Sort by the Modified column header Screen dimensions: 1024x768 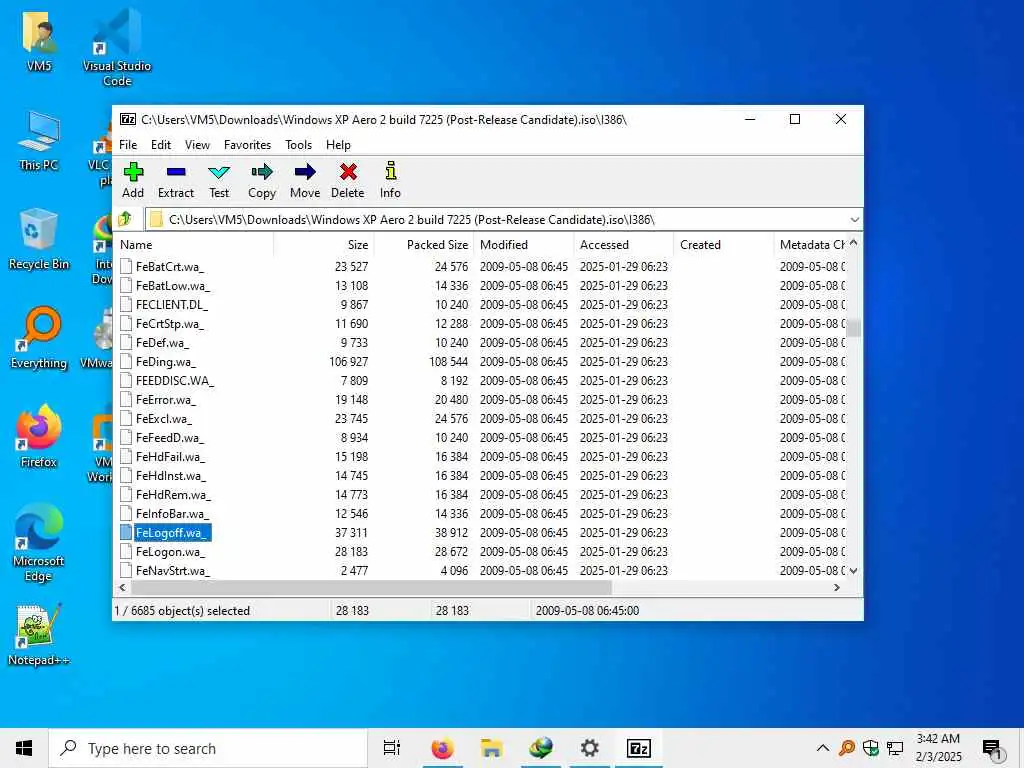tap(524, 245)
